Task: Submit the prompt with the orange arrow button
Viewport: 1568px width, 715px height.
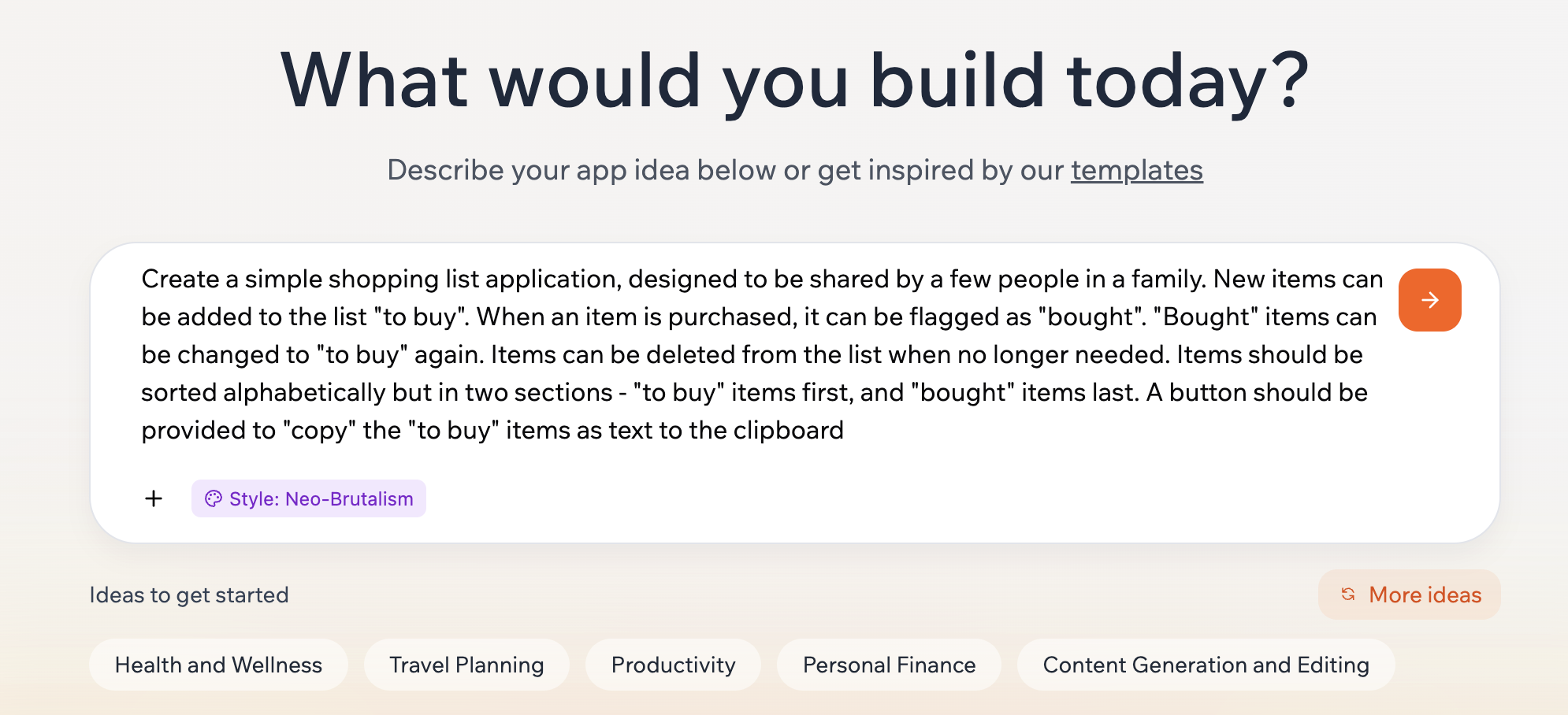Action: point(1429,300)
